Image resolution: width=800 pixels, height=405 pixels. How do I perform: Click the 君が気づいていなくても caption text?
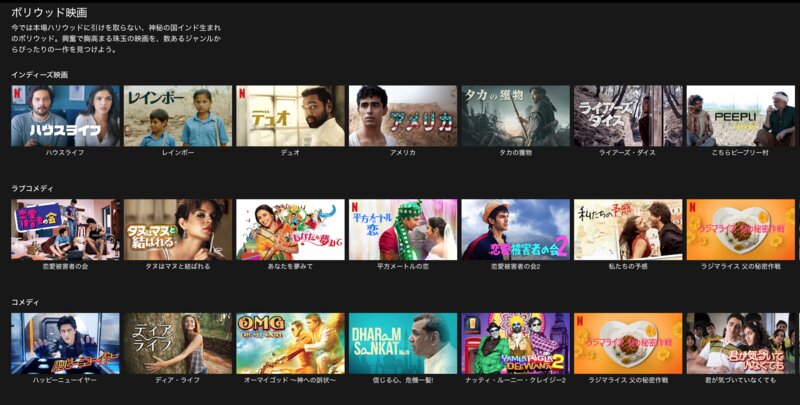coord(740,380)
